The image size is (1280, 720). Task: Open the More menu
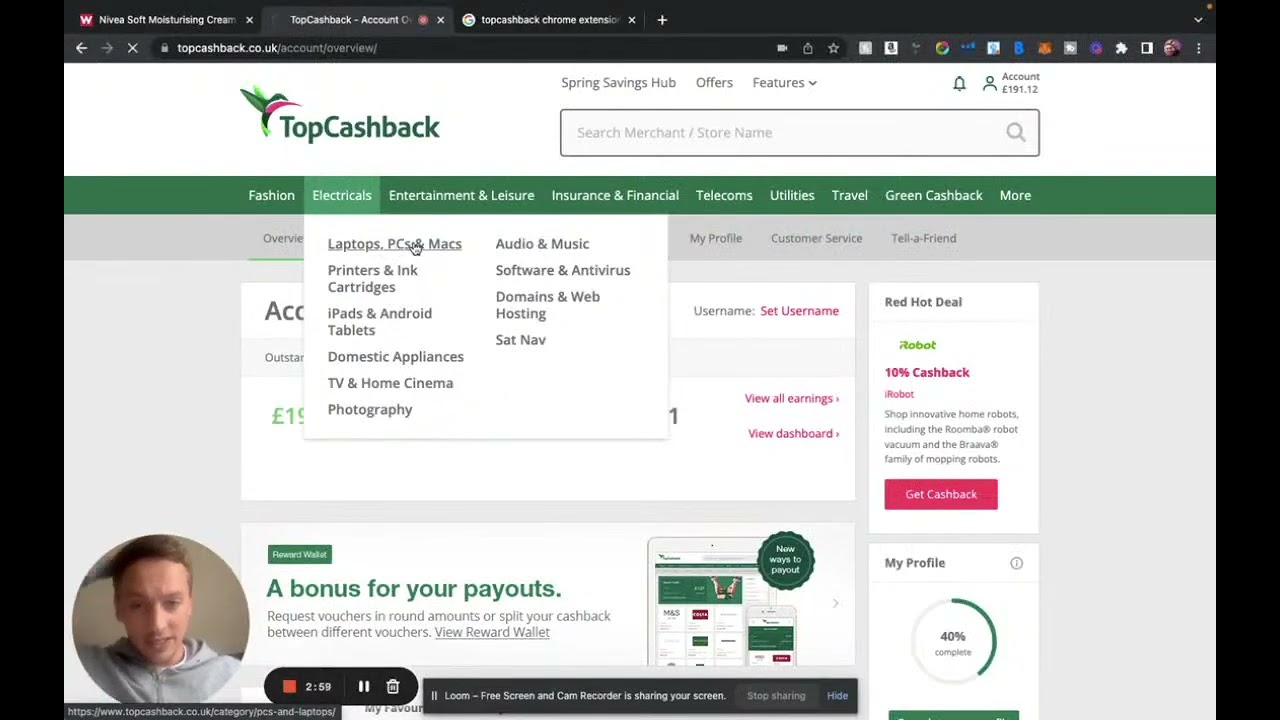[x=1015, y=195]
